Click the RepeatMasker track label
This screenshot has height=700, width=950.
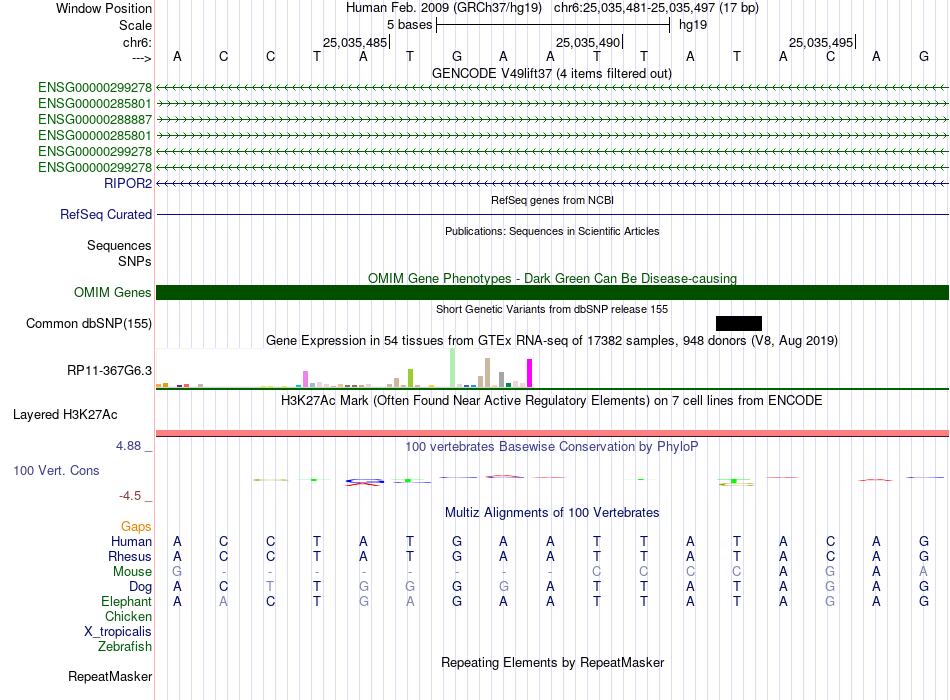click(110, 676)
